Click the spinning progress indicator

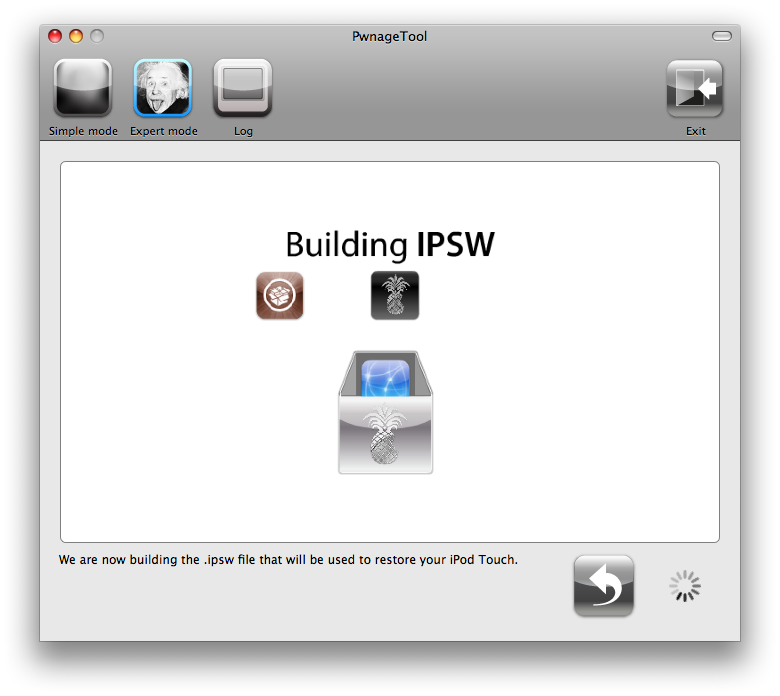point(685,586)
